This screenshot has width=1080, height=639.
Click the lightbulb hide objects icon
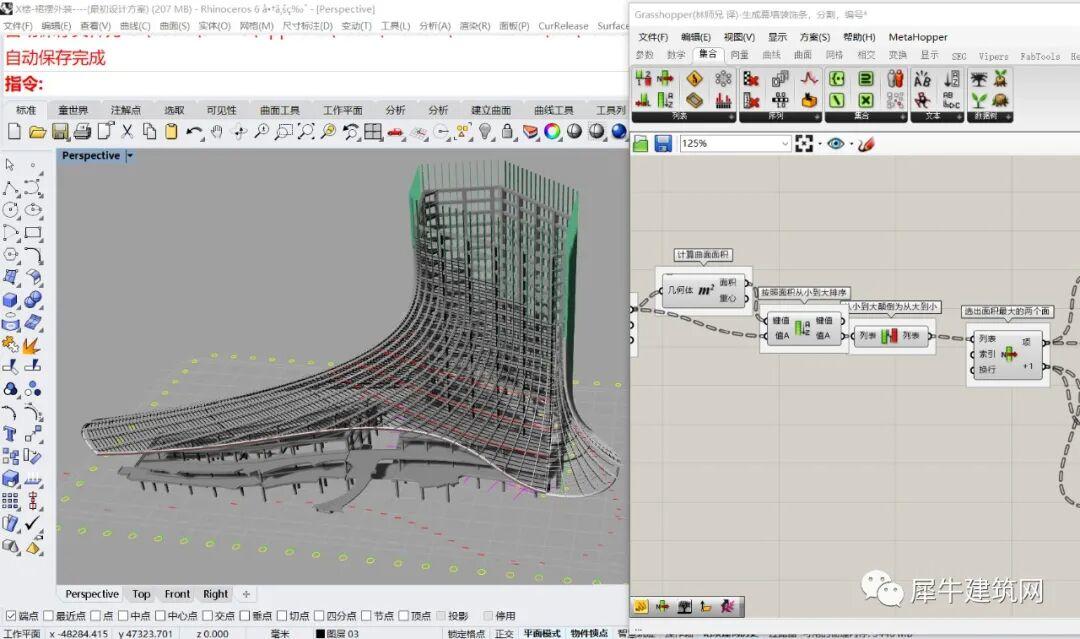point(485,131)
